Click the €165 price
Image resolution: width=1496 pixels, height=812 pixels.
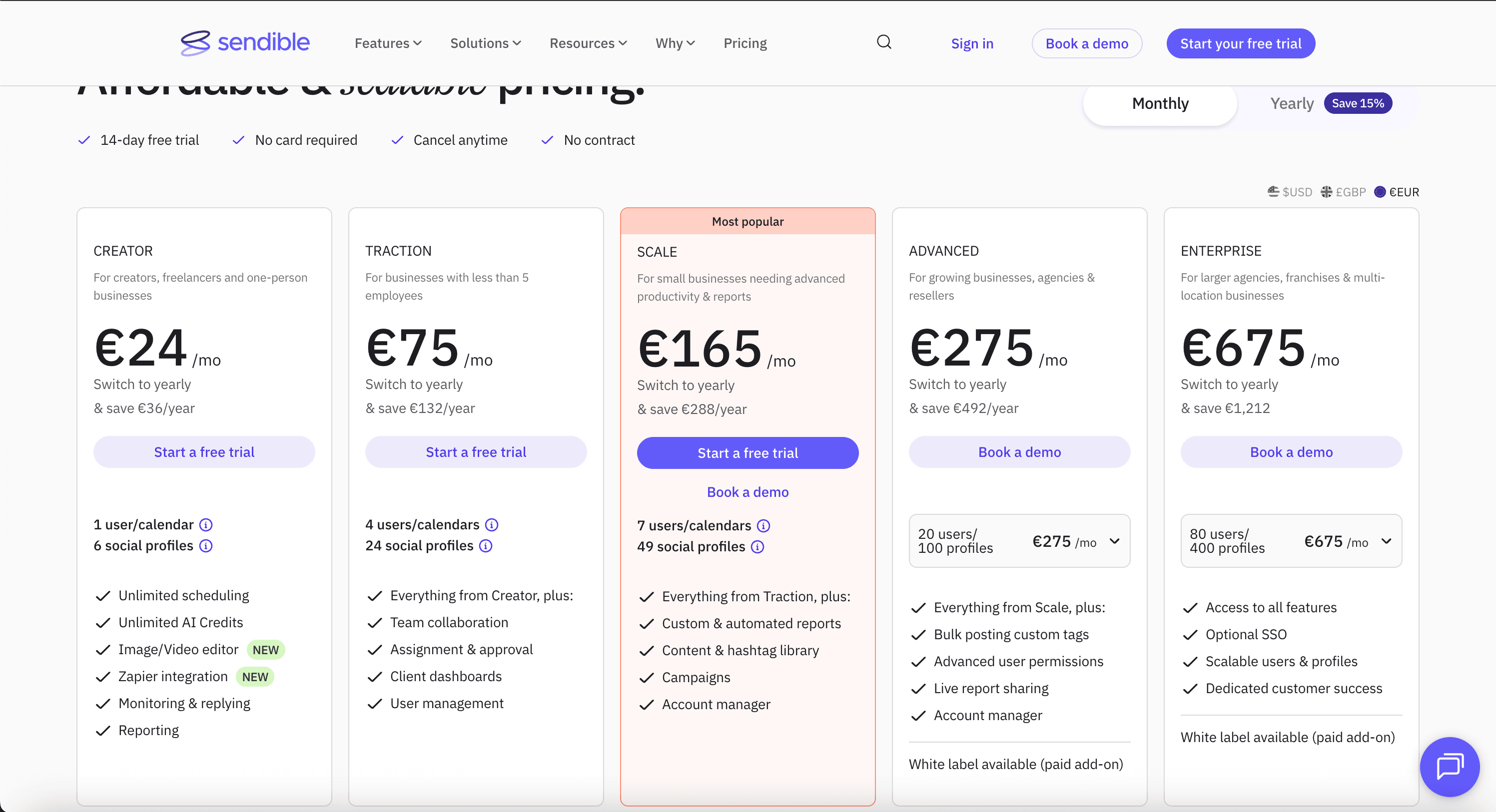pyautogui.click(x=699, y=348)
